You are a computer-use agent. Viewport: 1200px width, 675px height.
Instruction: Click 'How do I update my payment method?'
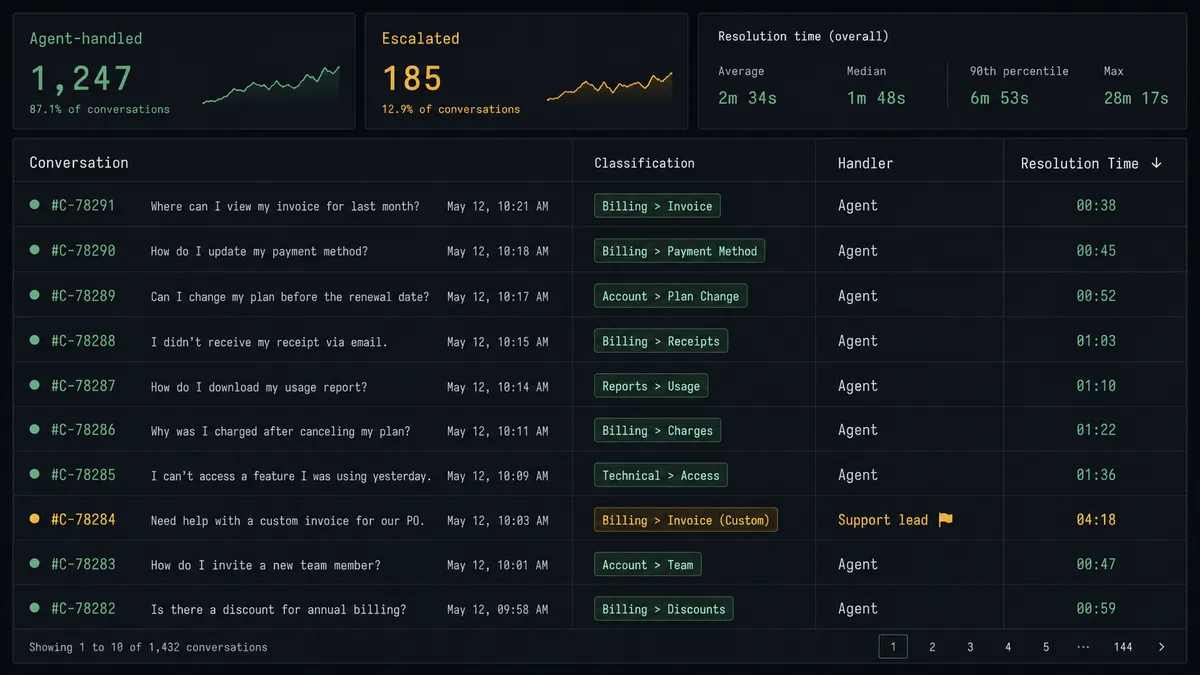[x=259, y=251]
